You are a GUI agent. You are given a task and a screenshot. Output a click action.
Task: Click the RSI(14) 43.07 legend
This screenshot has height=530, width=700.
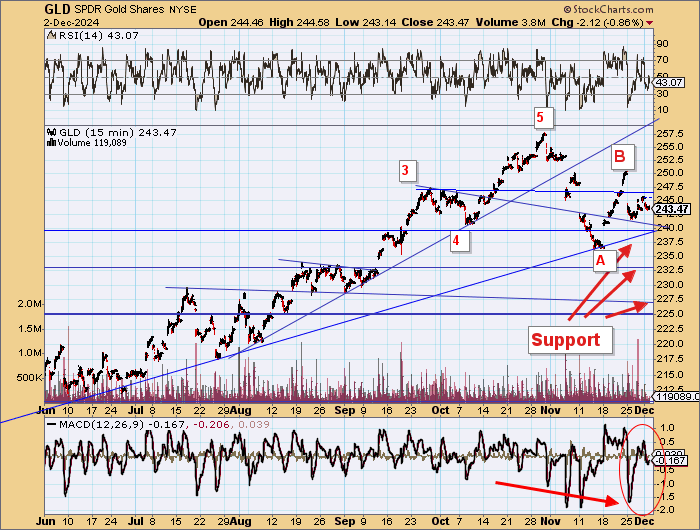point(99,35)
